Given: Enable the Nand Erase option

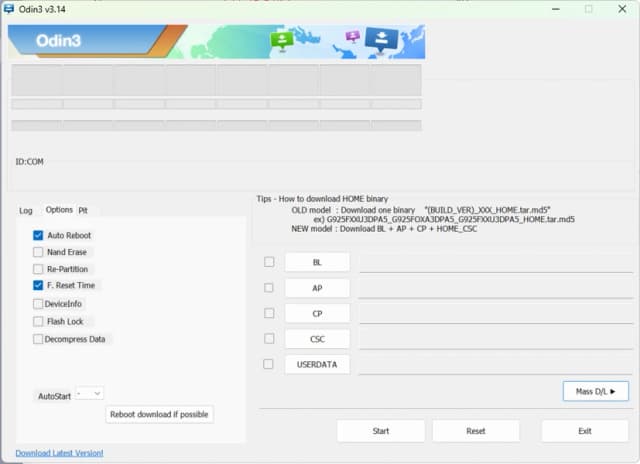Looking at the screenshot, I should [x=38, y=252].
